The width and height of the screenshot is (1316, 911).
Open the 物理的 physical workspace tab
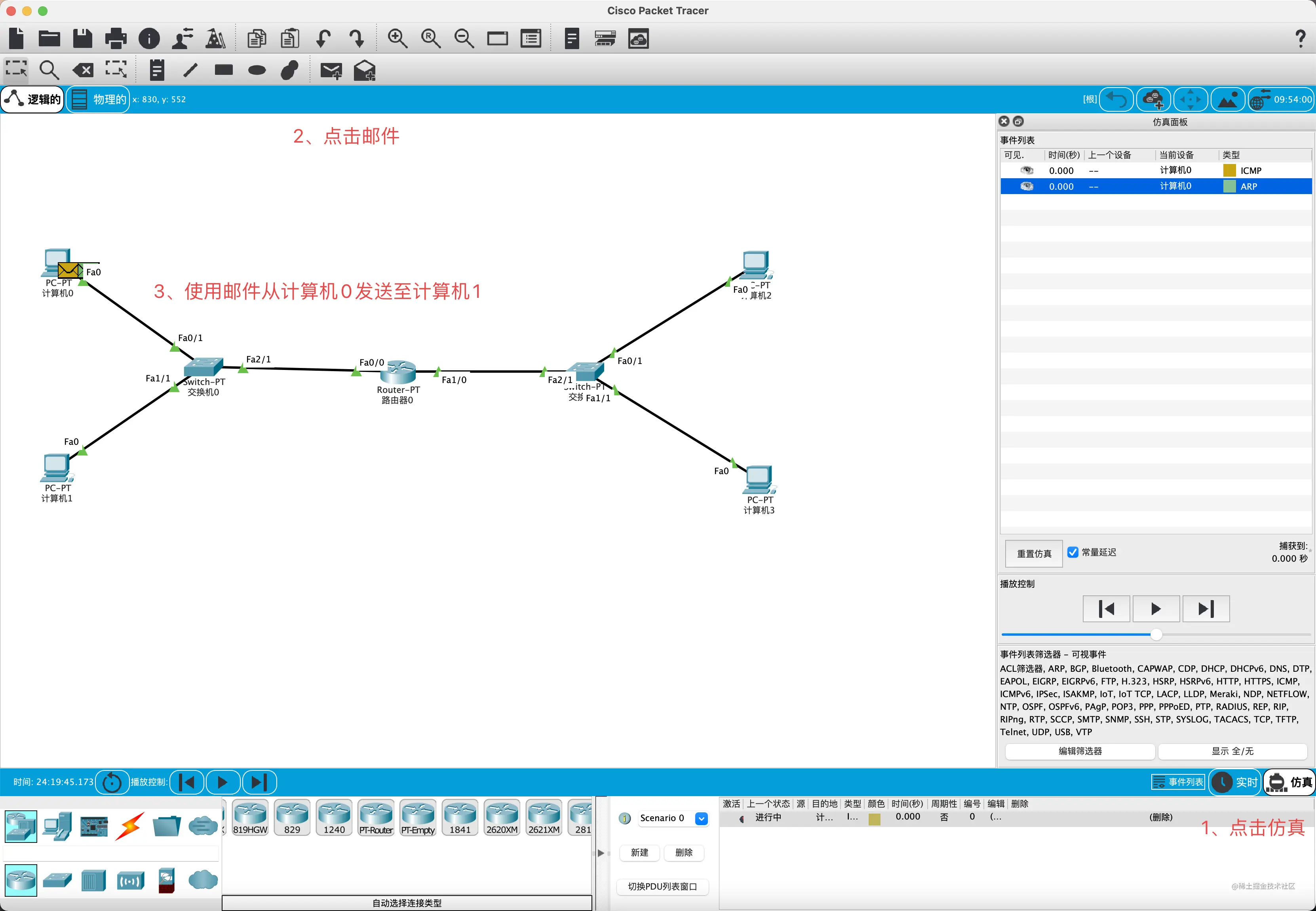pyautogui.click(x=98, y=99)
